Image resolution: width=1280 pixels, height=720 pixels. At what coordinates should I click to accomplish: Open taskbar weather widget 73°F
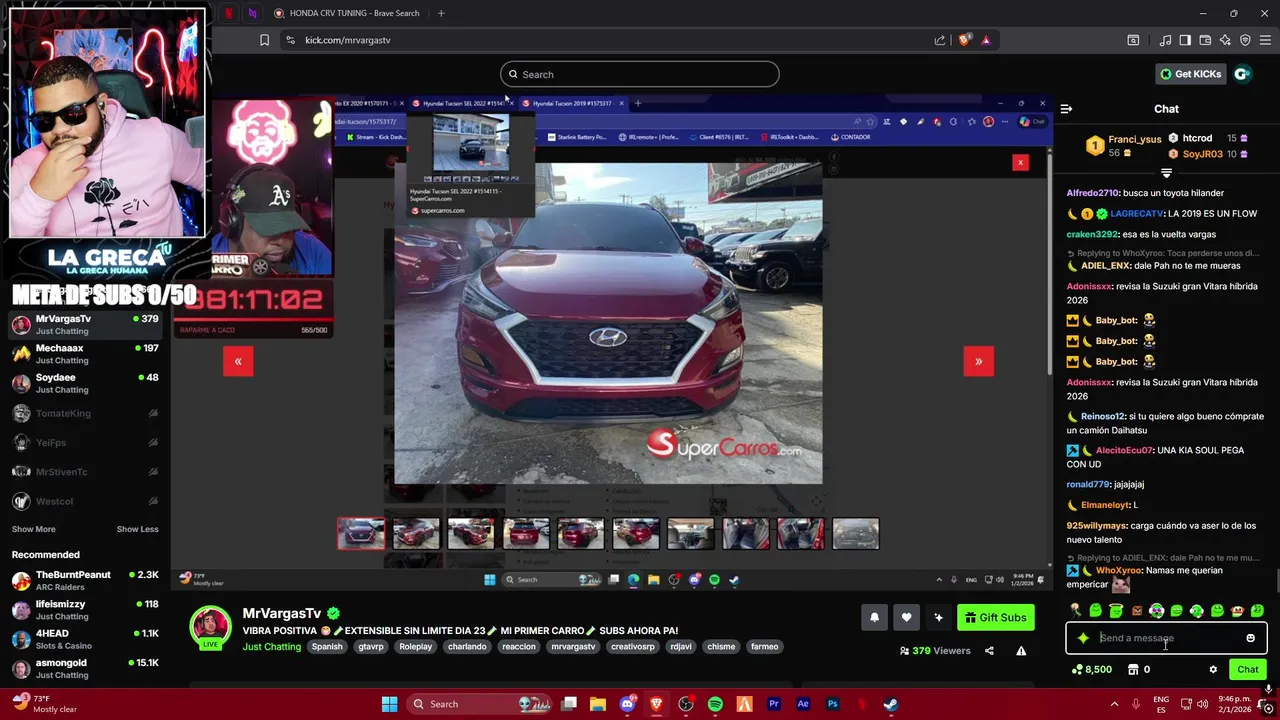45,704
